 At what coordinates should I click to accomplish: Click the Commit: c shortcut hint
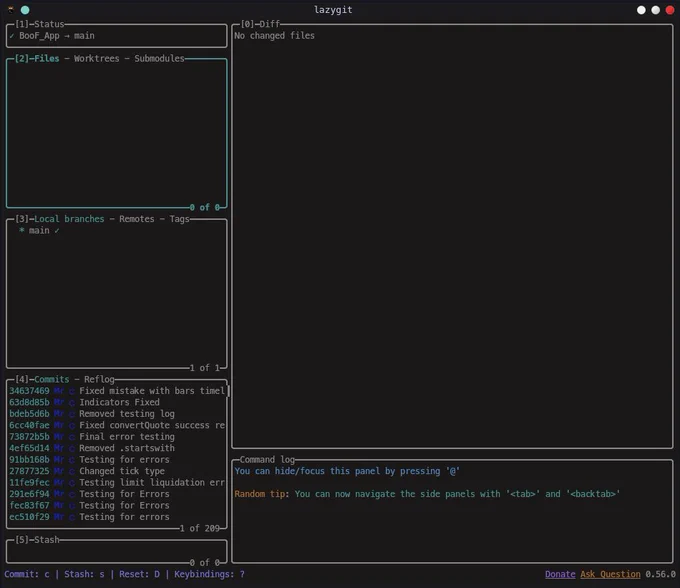[27, 575]
